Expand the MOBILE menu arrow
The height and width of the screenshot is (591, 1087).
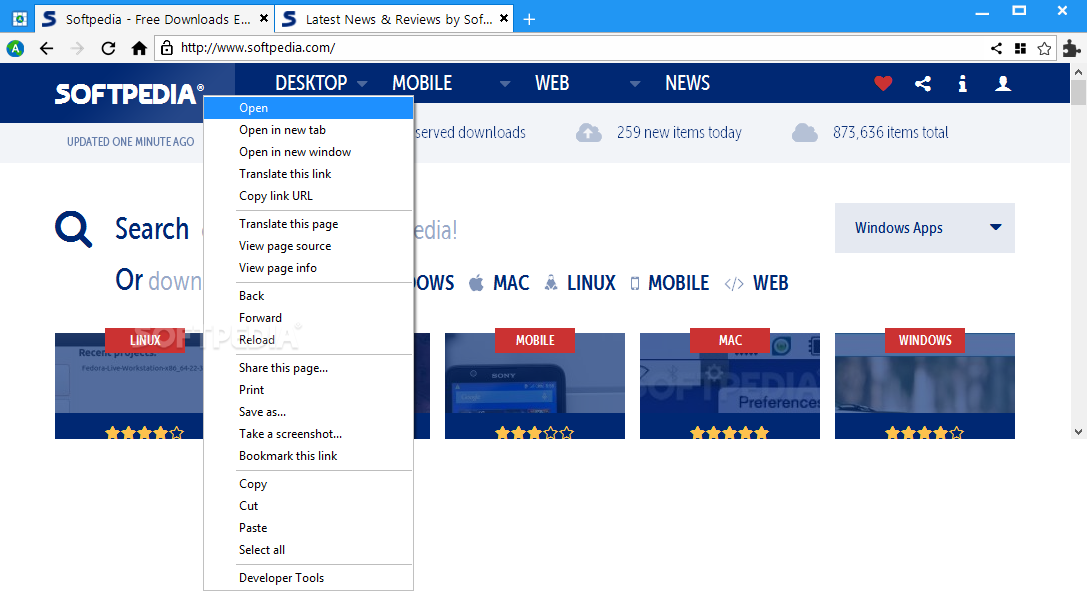pyautogui.click(x=505, y=84)
